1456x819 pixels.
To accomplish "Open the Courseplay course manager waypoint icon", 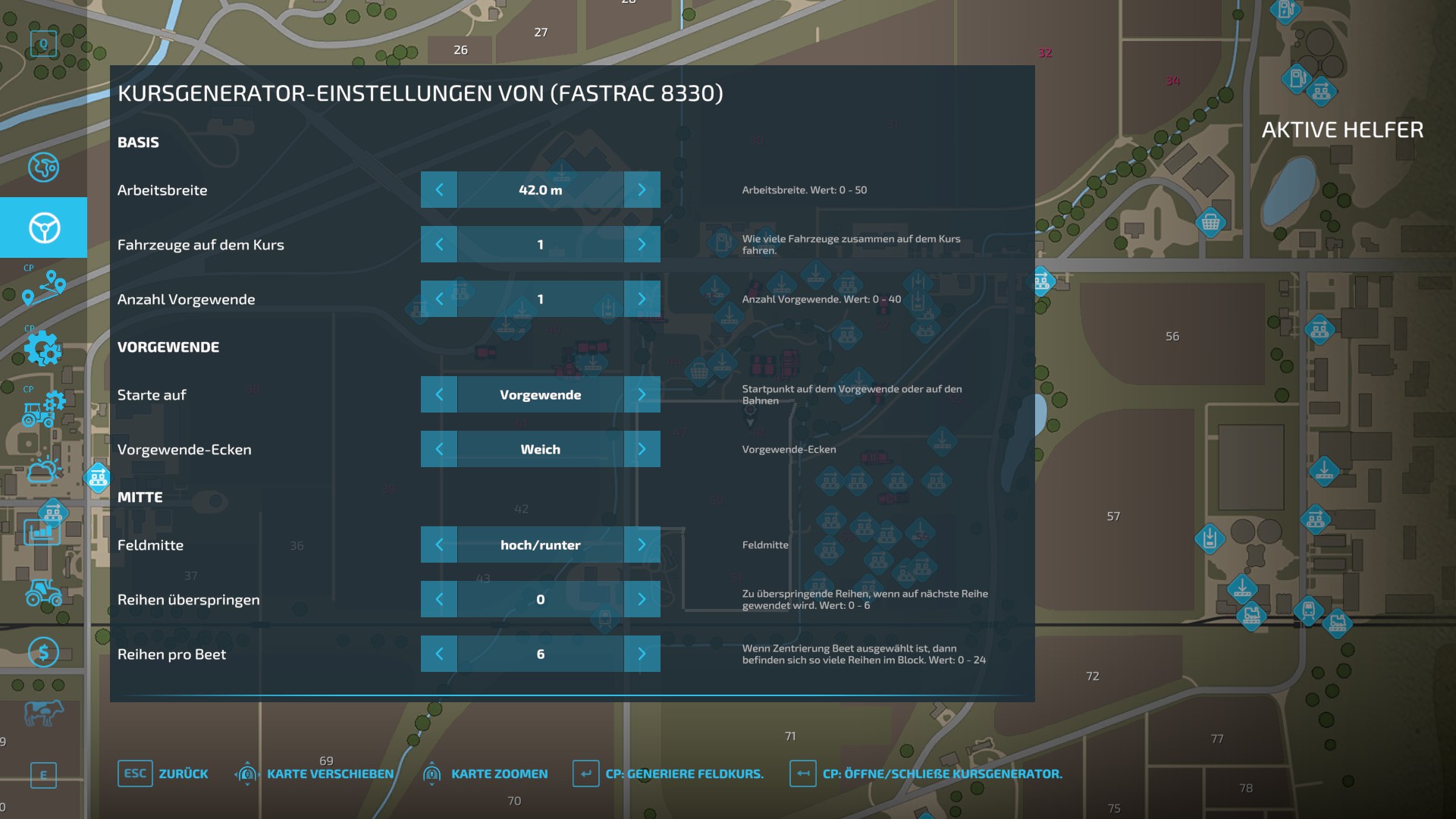I will click(43, 288).
